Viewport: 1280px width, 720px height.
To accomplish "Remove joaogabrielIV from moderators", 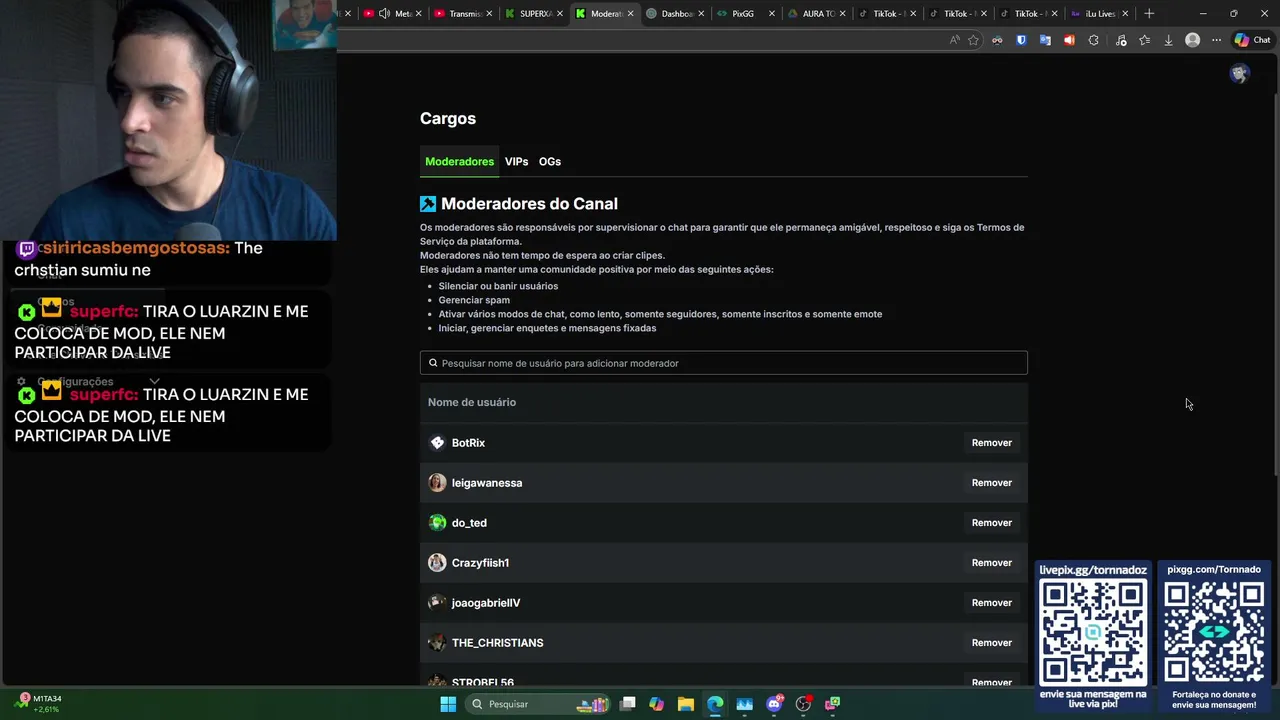I will coord(991,603).
